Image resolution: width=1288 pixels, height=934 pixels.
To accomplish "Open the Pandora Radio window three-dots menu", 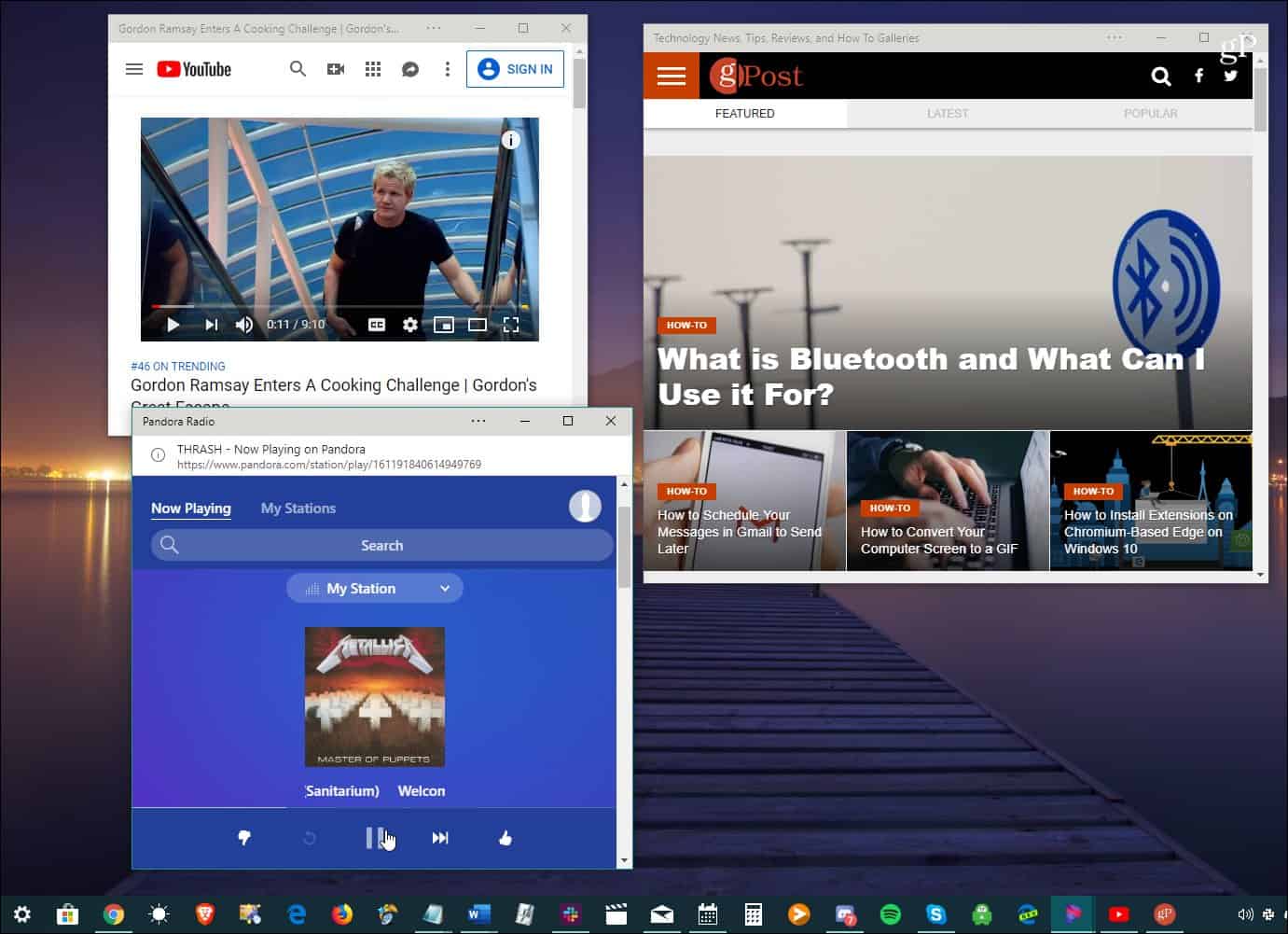I will [x=478, y=421].
